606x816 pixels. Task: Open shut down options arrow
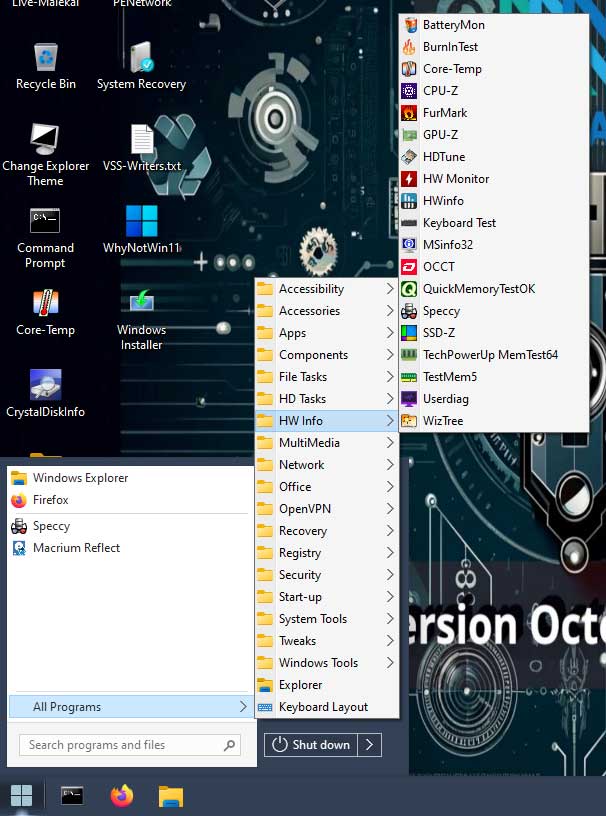370,745
